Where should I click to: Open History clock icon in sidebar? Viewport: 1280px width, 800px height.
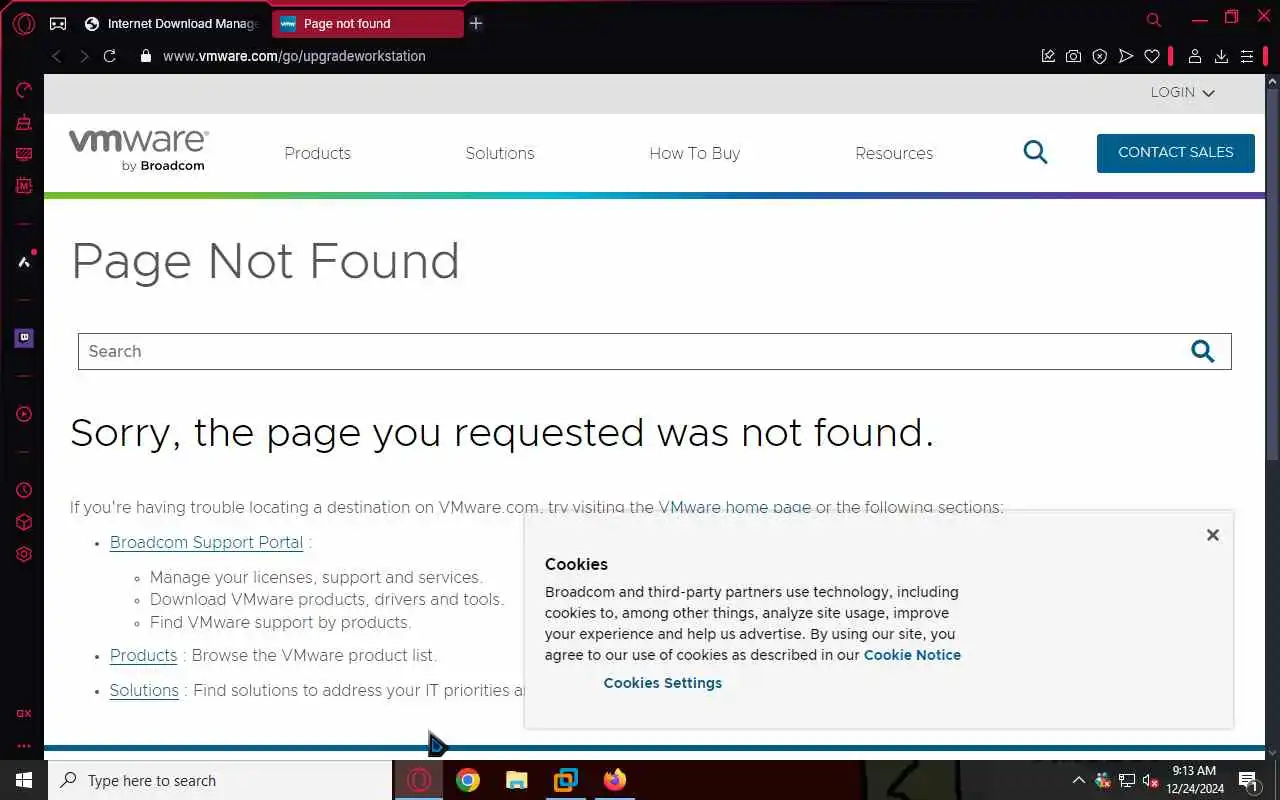[24, 490]
